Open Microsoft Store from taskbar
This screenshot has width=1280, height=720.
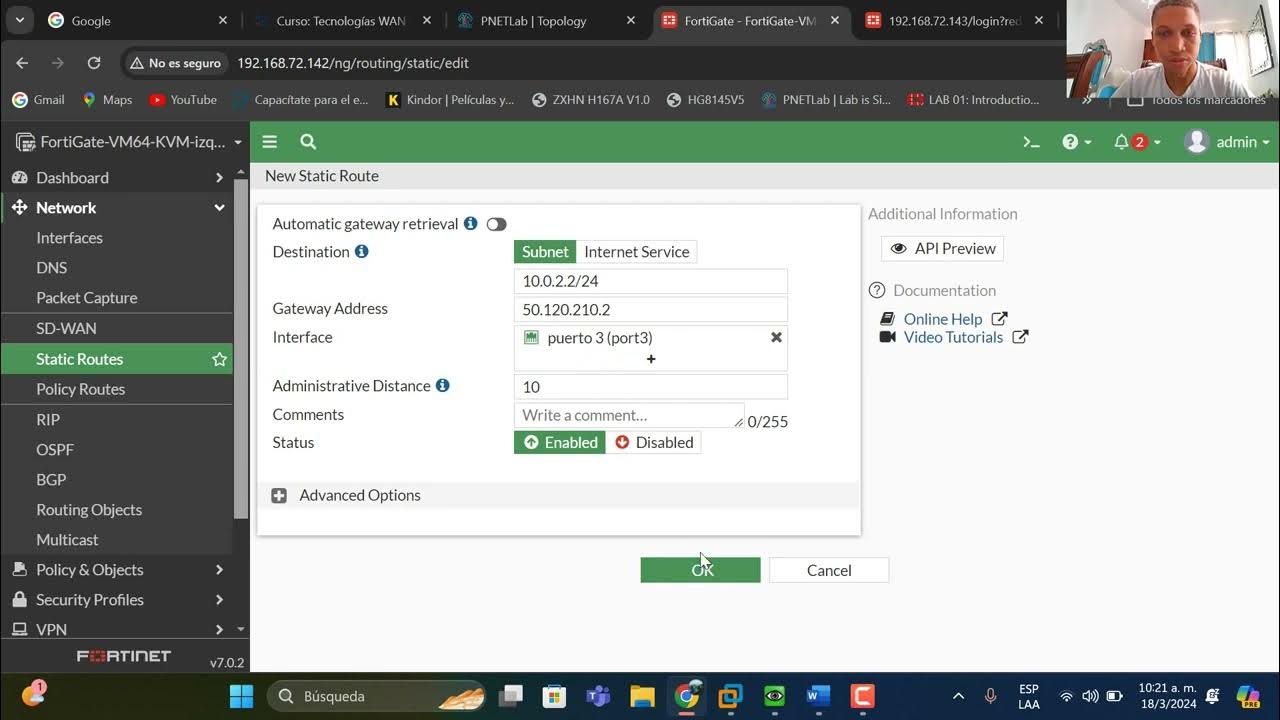(554, 696)
